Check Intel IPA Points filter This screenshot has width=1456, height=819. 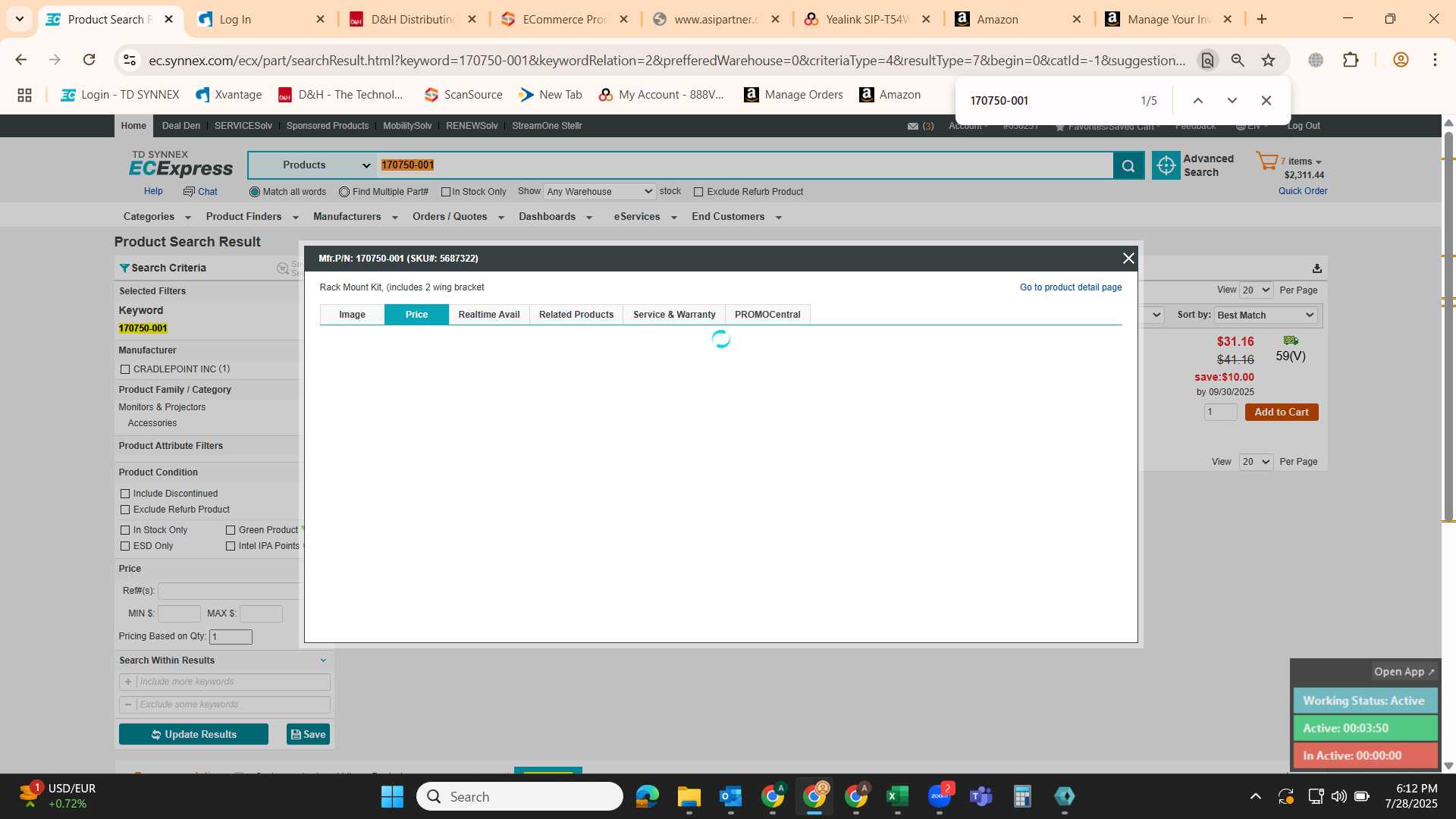(x=231, y=546)
